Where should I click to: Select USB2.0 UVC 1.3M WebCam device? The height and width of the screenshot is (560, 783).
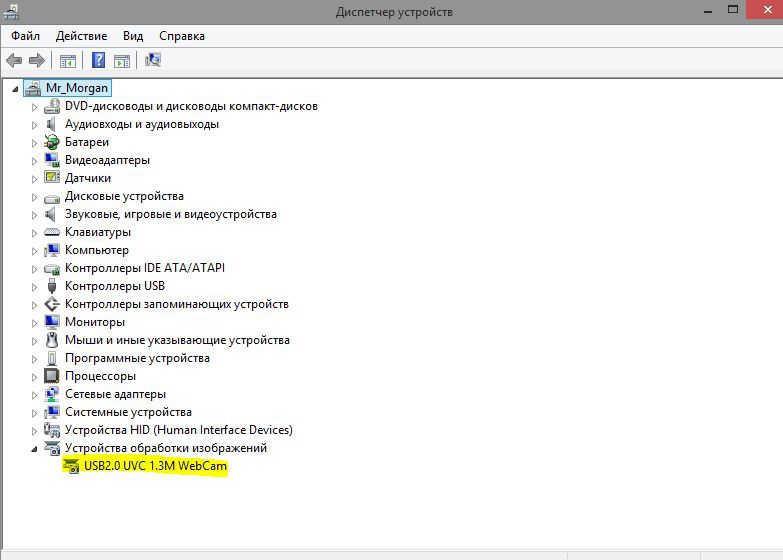[x=155, y=466]
